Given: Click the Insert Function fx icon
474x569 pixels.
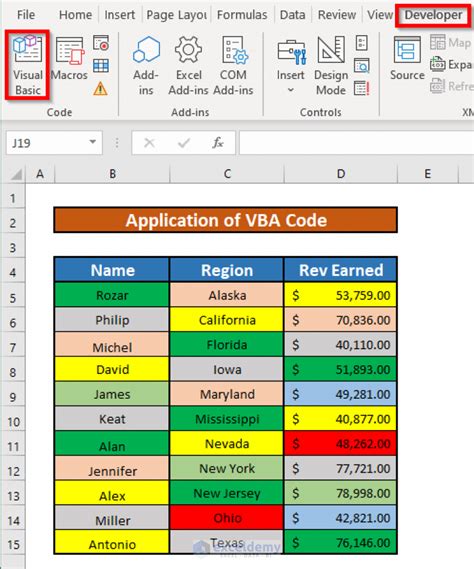Looking at the screenshot, I should tap(217, 143).
